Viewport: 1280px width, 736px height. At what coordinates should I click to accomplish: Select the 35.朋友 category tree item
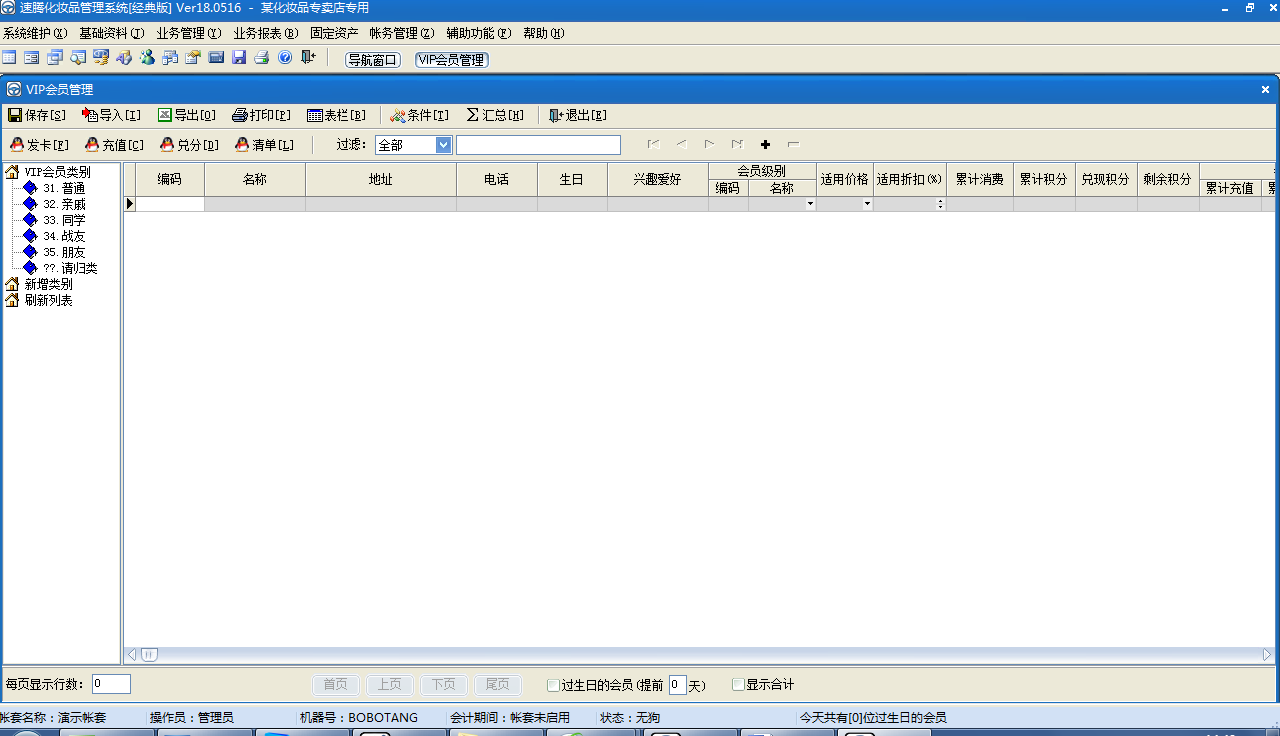pos(64,252)
